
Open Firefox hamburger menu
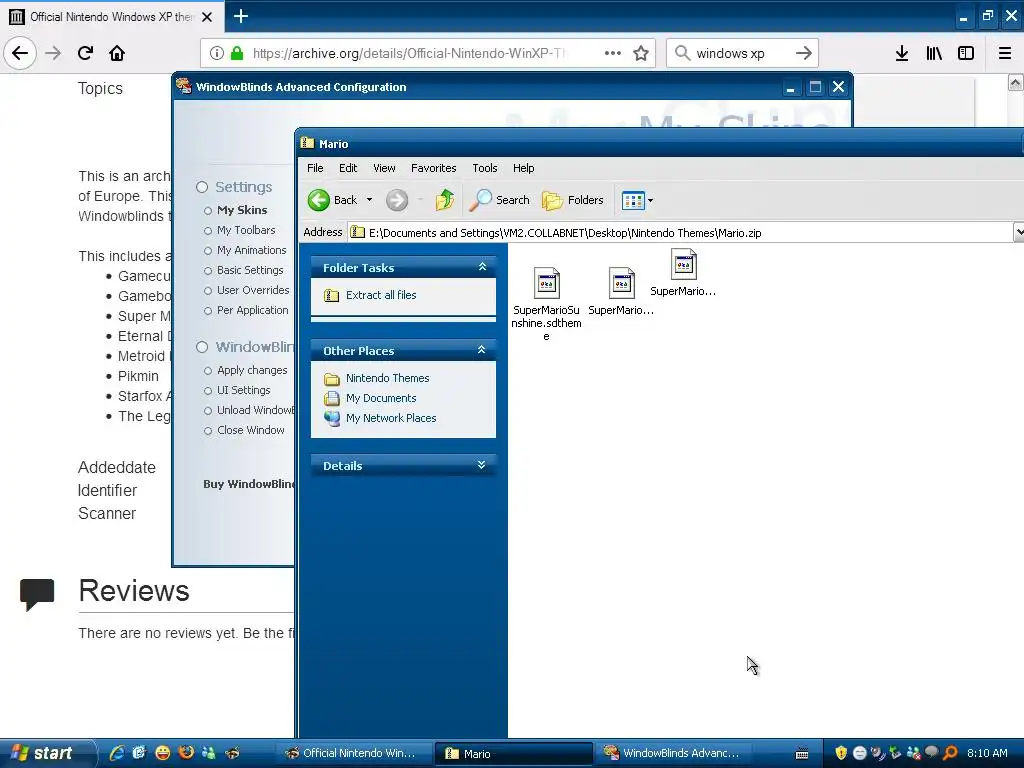[1004, 53]
